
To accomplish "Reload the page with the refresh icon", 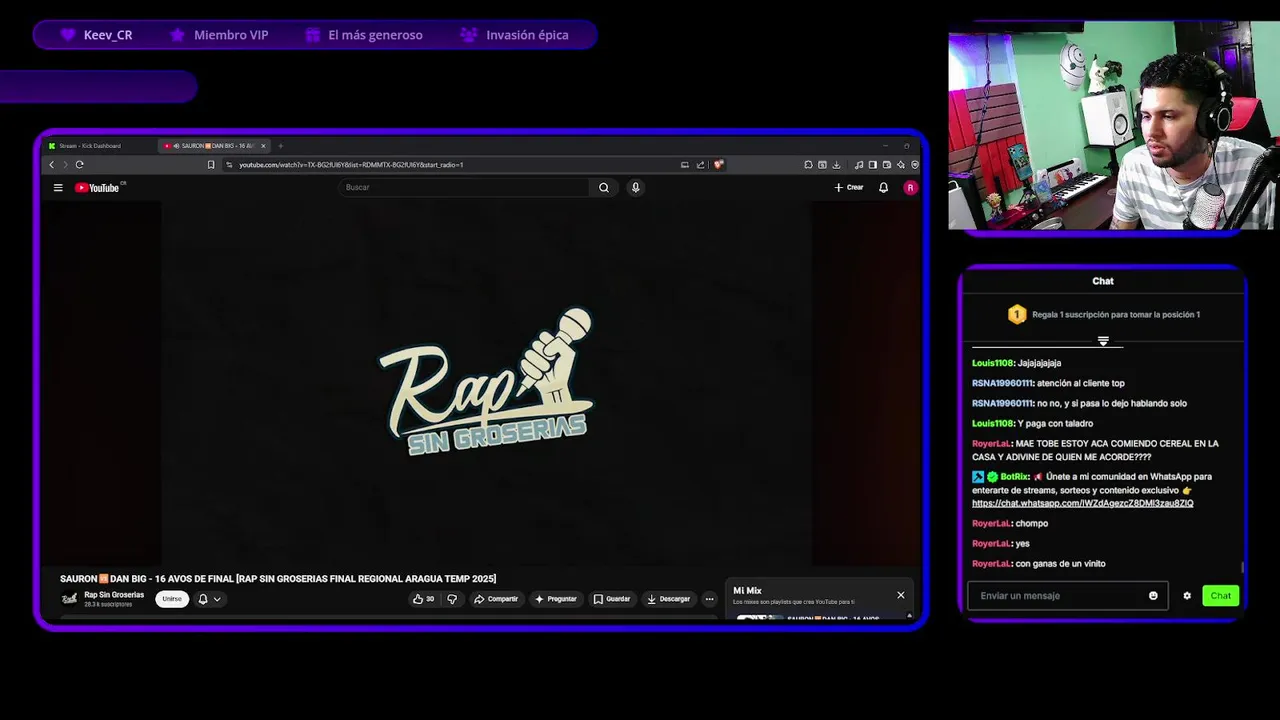I will point(79,165).
